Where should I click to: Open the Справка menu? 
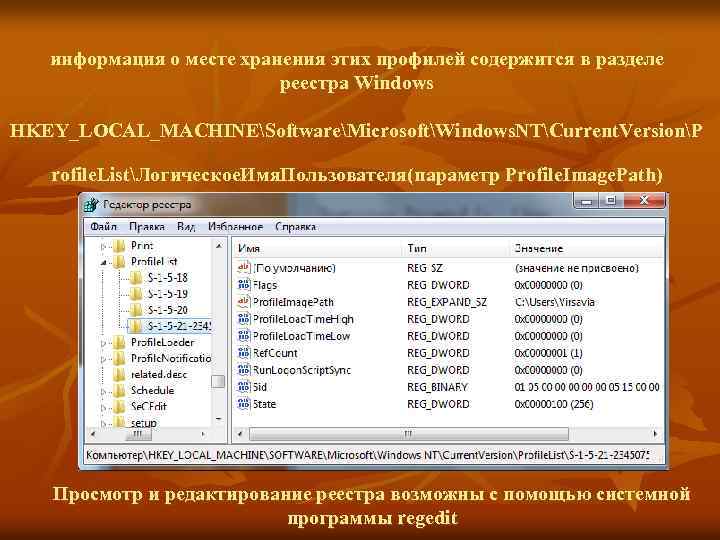click(296, 227)
